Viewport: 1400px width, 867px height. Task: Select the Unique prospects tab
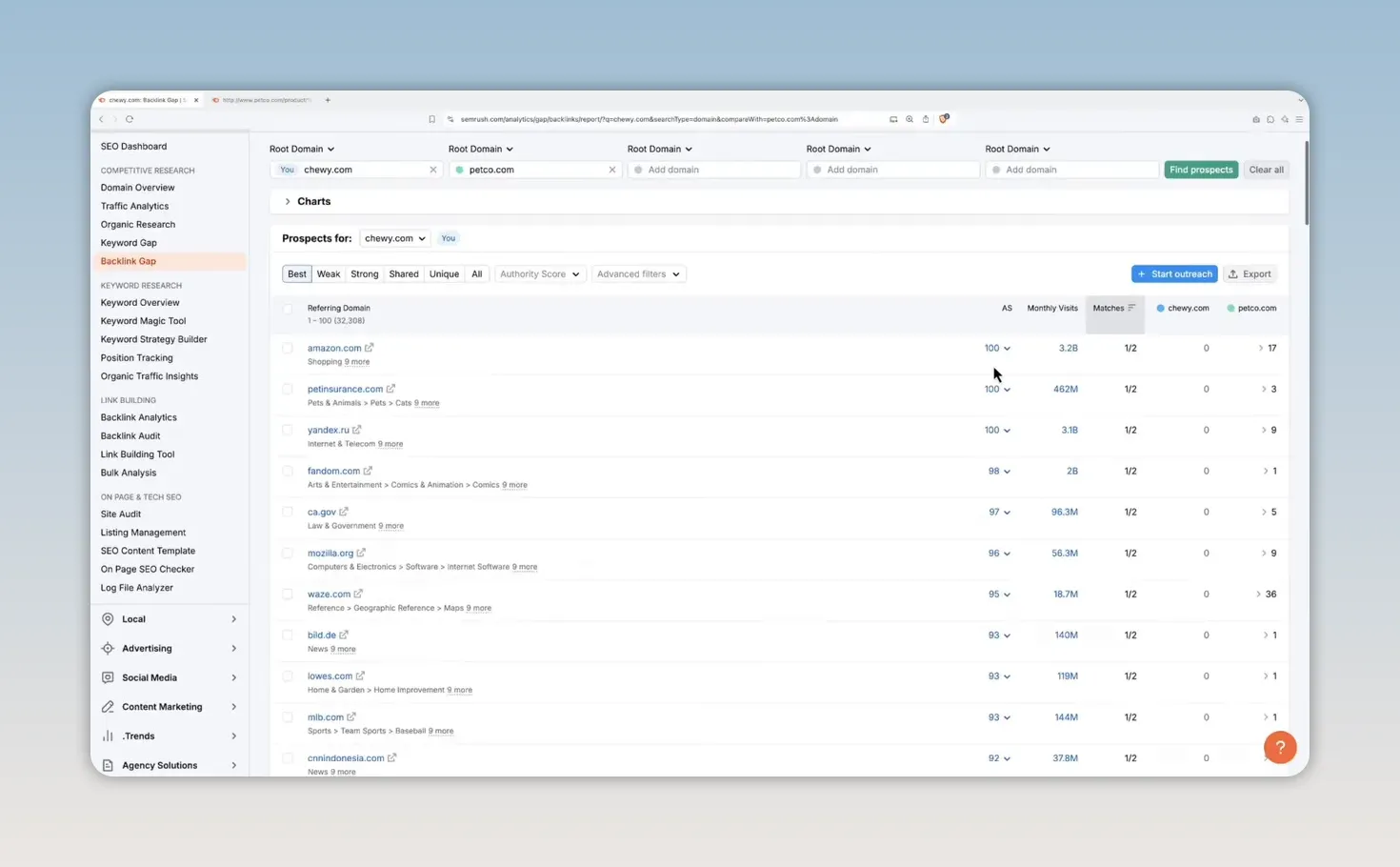point(444,274)
